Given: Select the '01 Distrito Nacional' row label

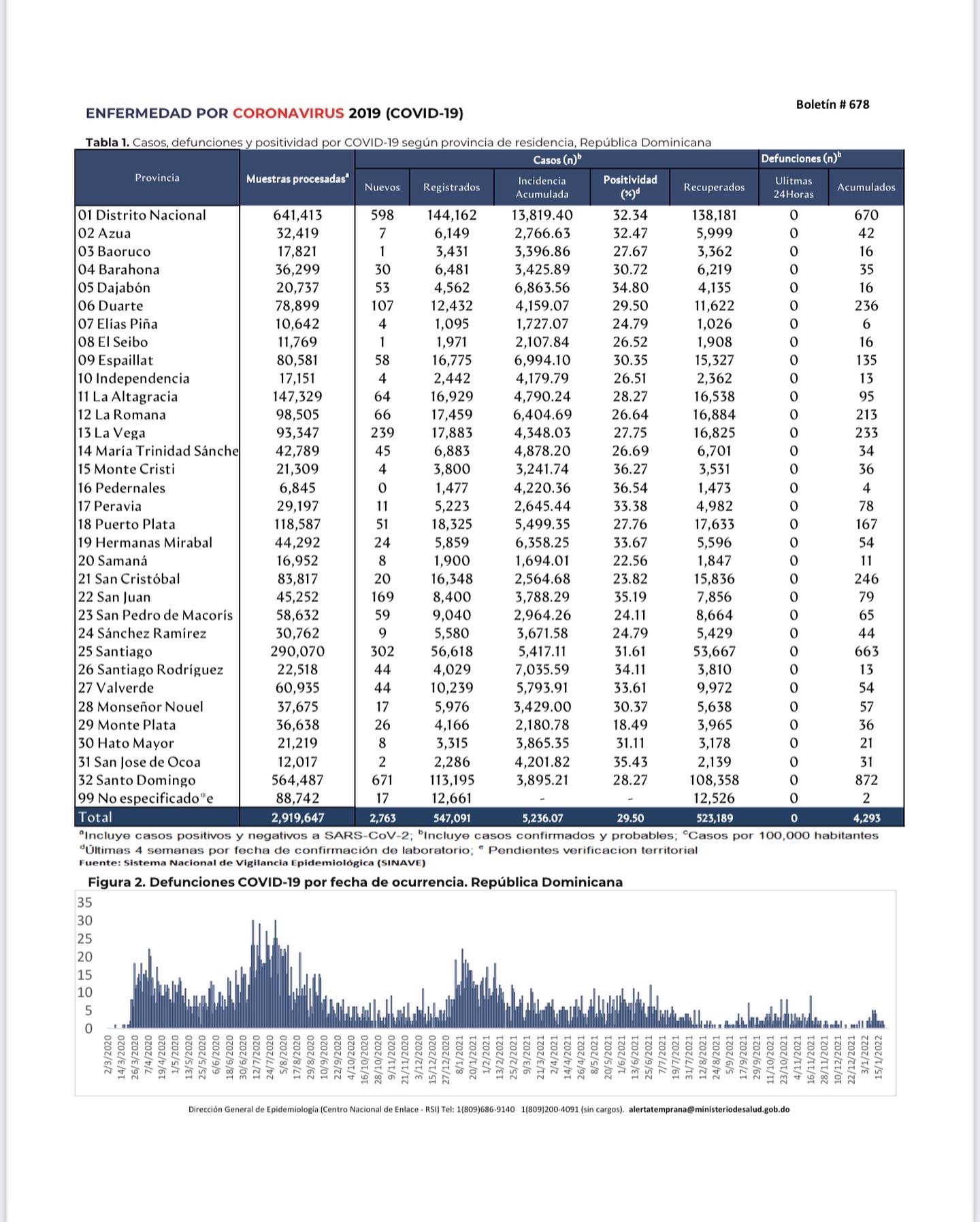Looking at the screenshot, I should pos(142,215).
